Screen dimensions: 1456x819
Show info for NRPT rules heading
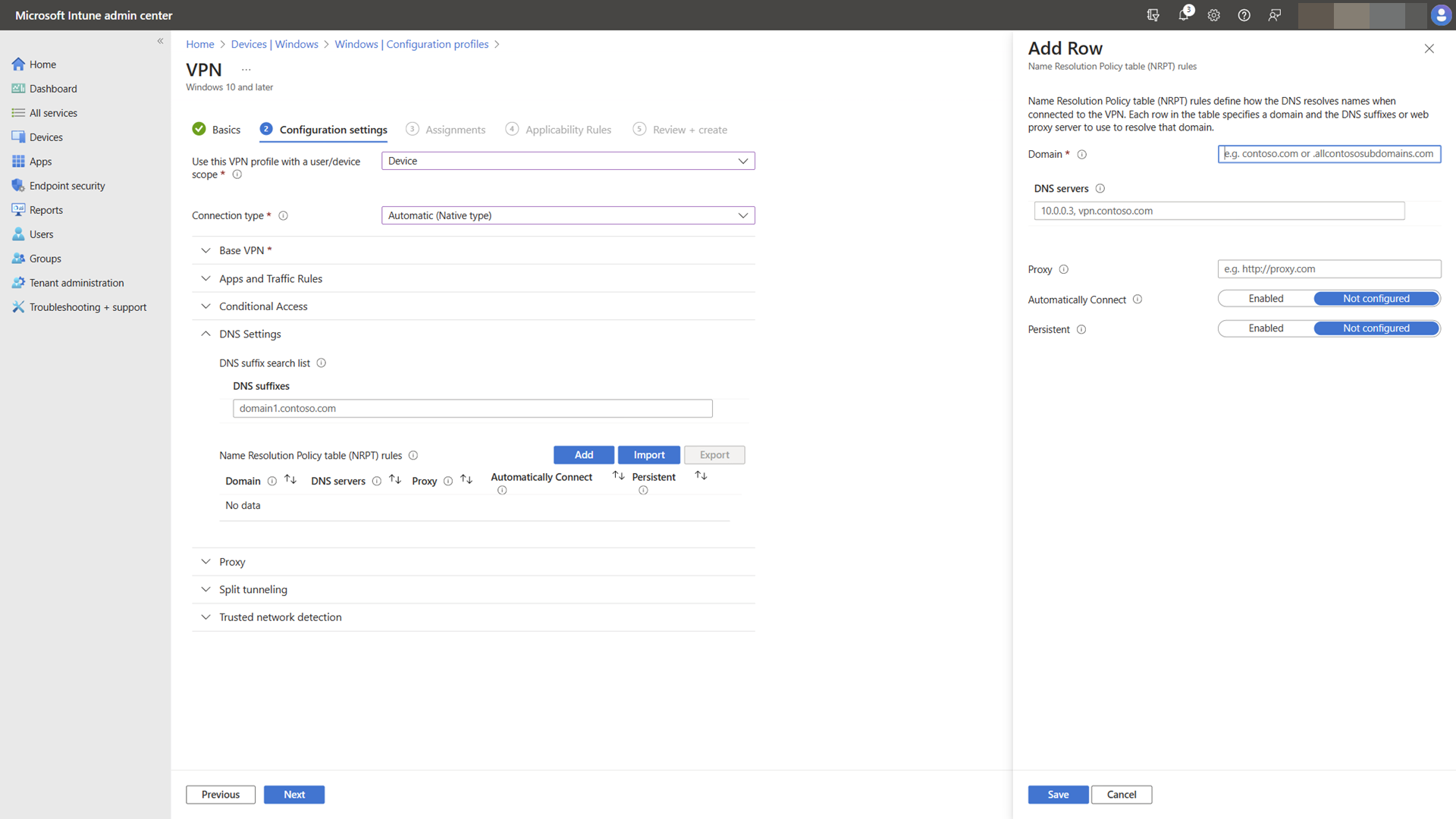pos(413,456)
